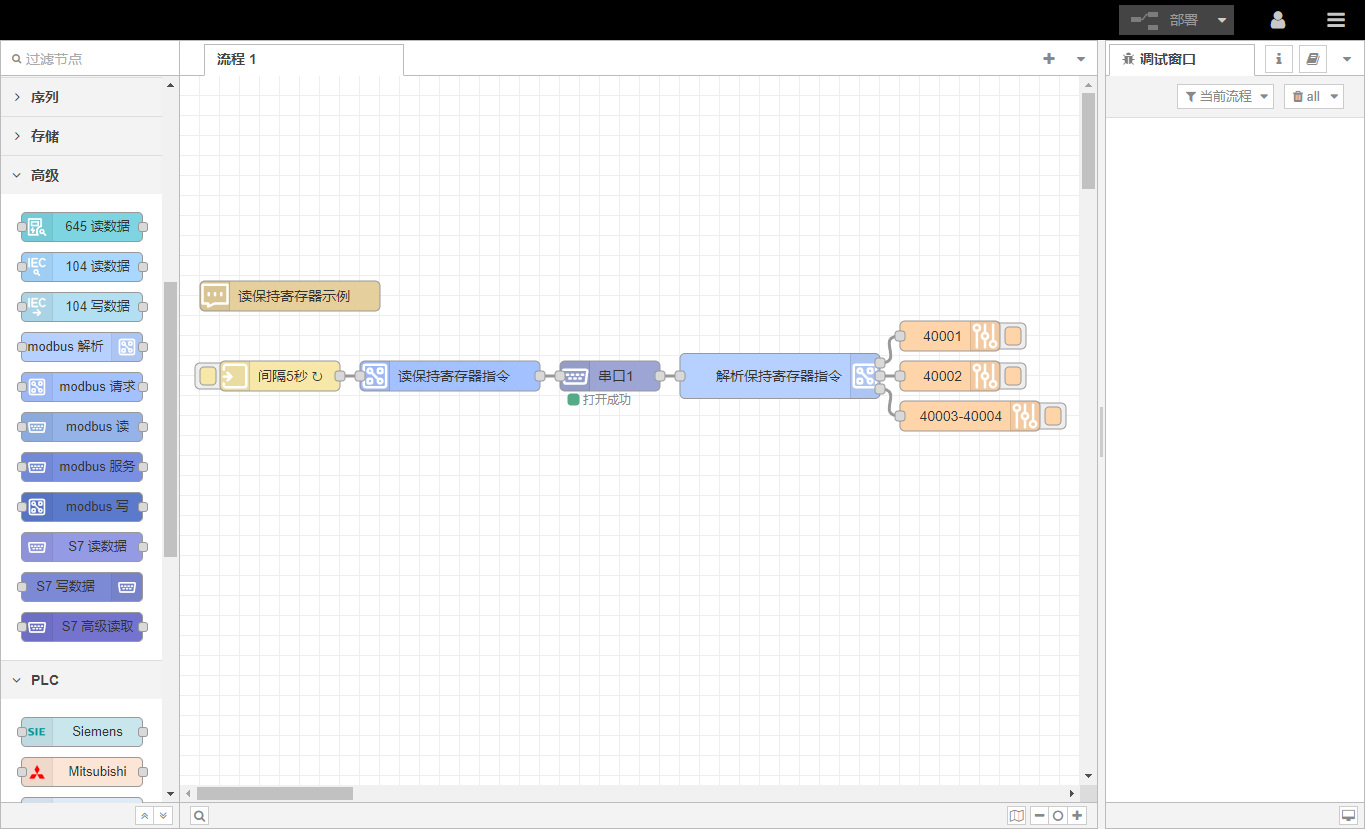
Task: Click the zoom in plus icon
Action: pos(1077,816)
